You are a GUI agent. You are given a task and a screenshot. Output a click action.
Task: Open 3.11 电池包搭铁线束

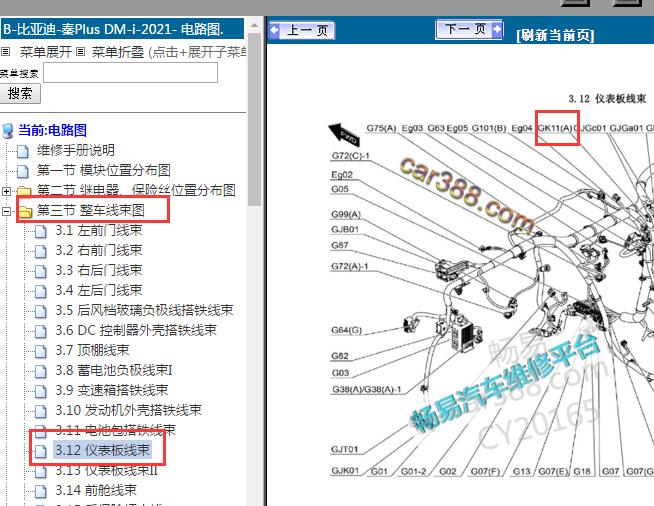pyautogui.click(x=116, y=430)
